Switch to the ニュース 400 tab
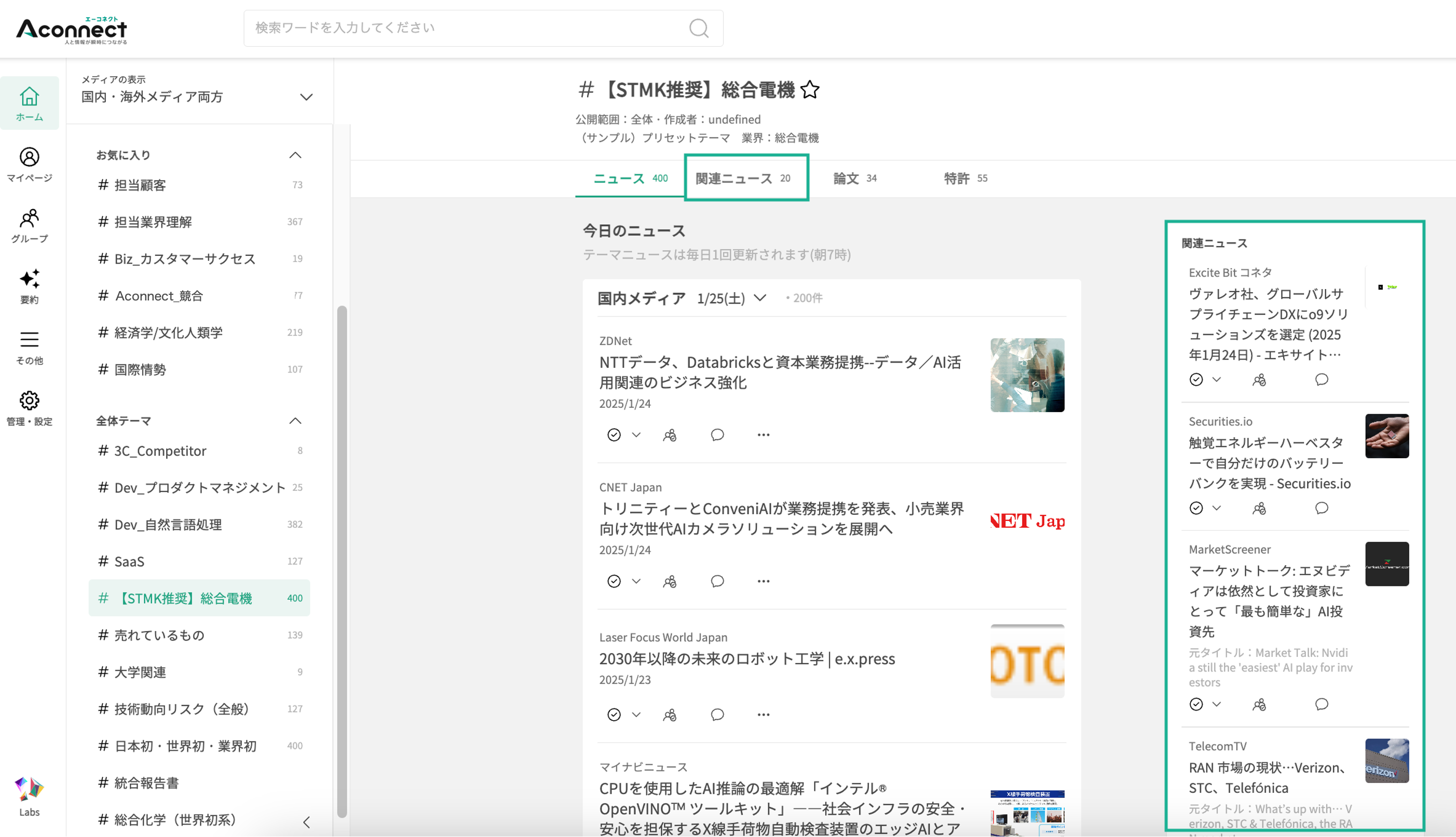Viewport: 1456px width, 837px height. 630,178
